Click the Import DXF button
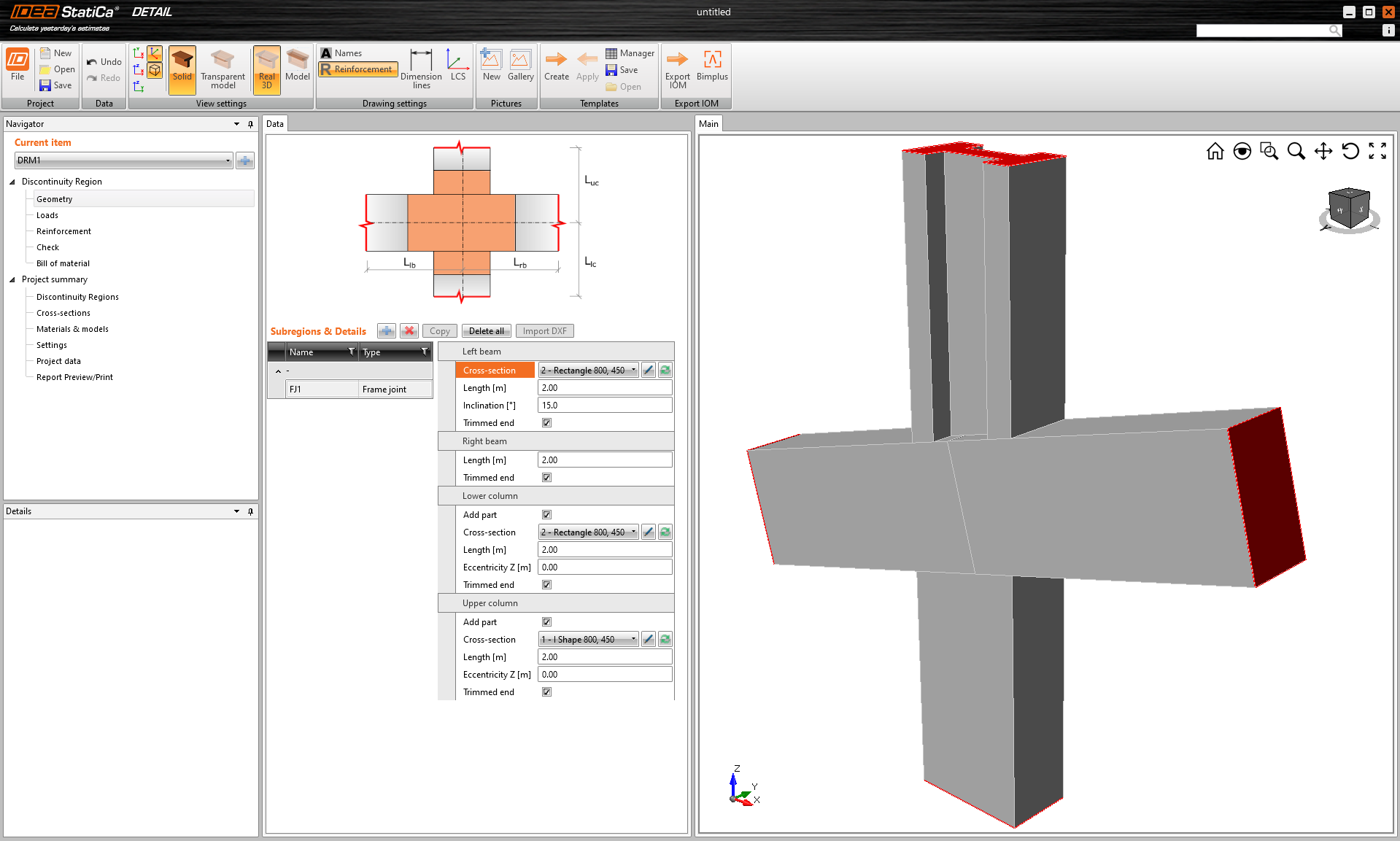1400x841 pixels. point(544,331)
